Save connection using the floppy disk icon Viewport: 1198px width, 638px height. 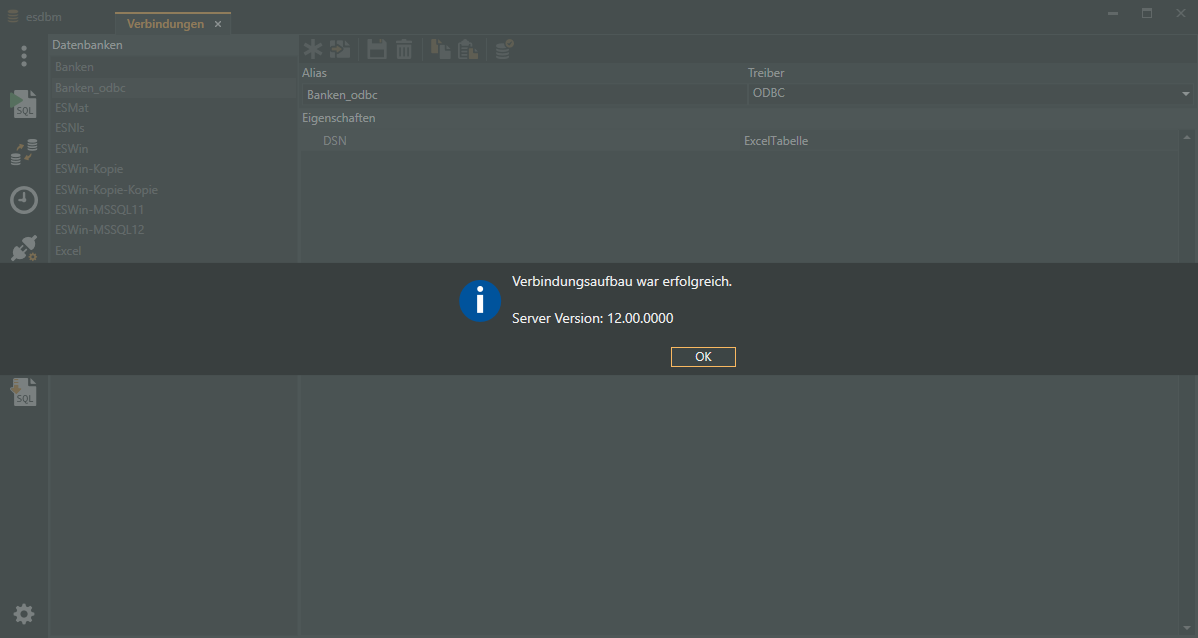click(x=377, y=49)
